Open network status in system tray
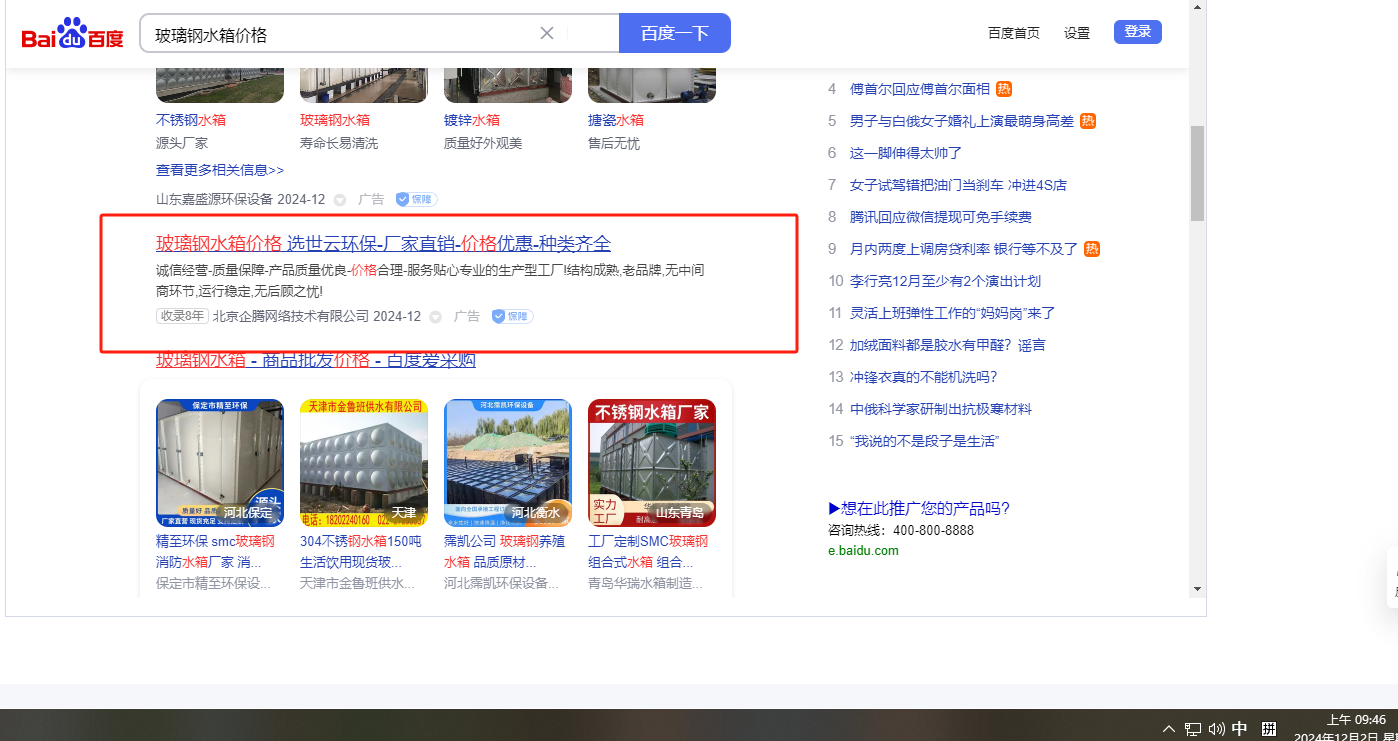Viewport: 1398px width, 741px height. (1193, 729)
